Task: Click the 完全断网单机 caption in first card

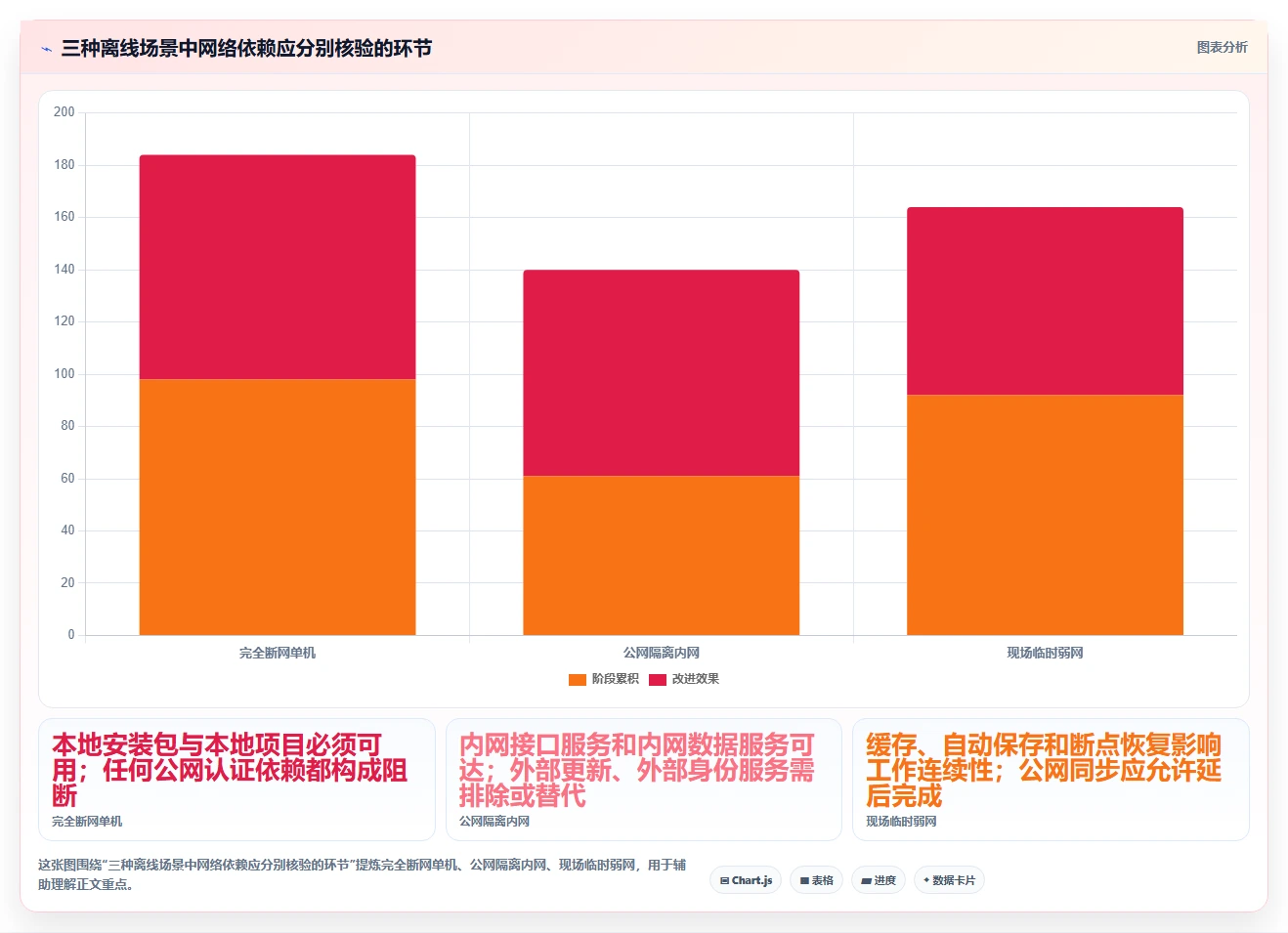Action: pyautogui.click(x=87, y=822)
